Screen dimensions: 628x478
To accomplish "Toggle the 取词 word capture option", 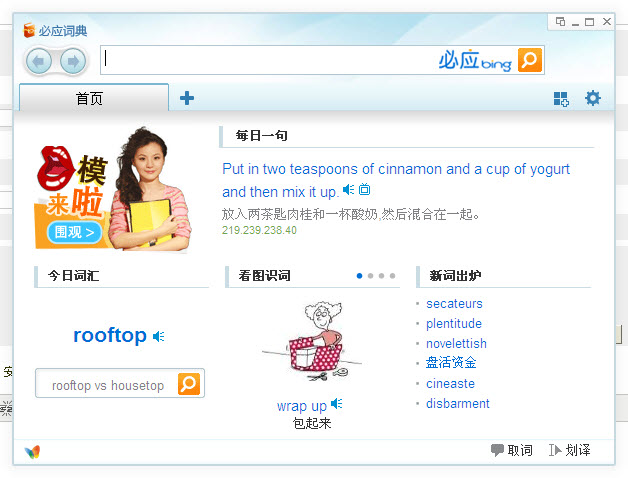I will (512, 450).
